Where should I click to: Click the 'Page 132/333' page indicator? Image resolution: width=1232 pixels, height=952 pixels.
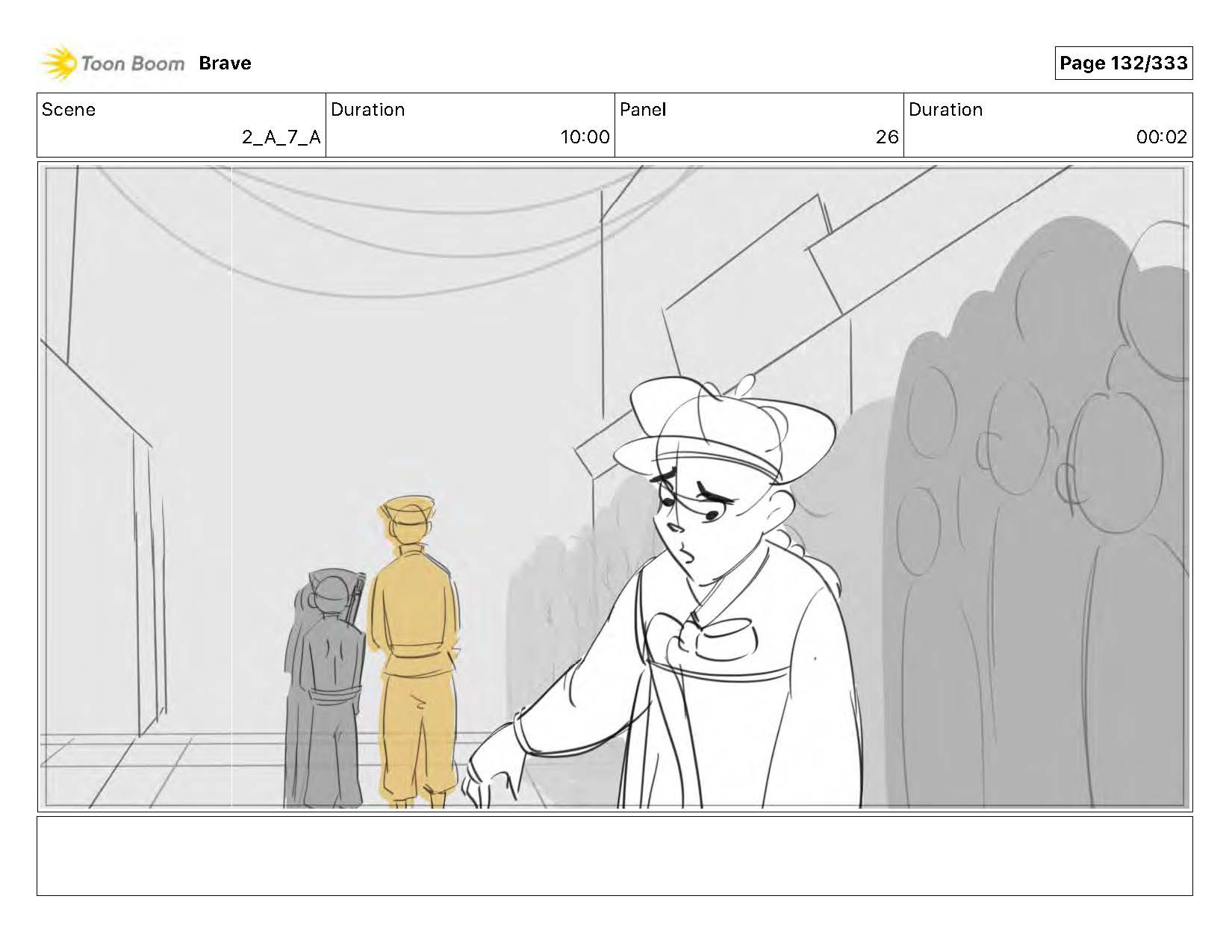coord(1123,63)
